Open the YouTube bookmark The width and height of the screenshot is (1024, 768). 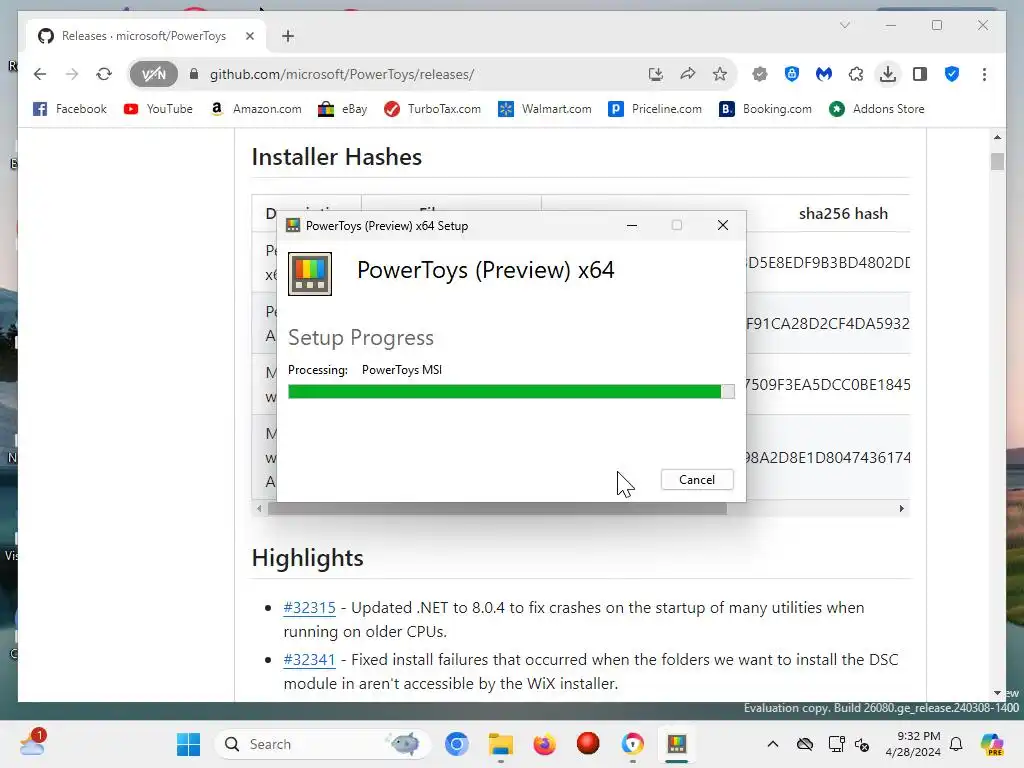158,109
